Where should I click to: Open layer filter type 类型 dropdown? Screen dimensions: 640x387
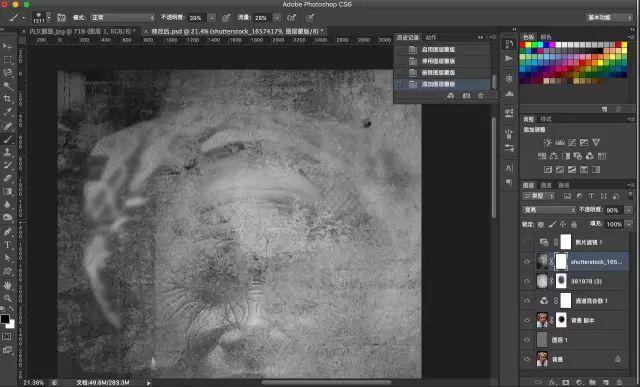coord(539,196)
